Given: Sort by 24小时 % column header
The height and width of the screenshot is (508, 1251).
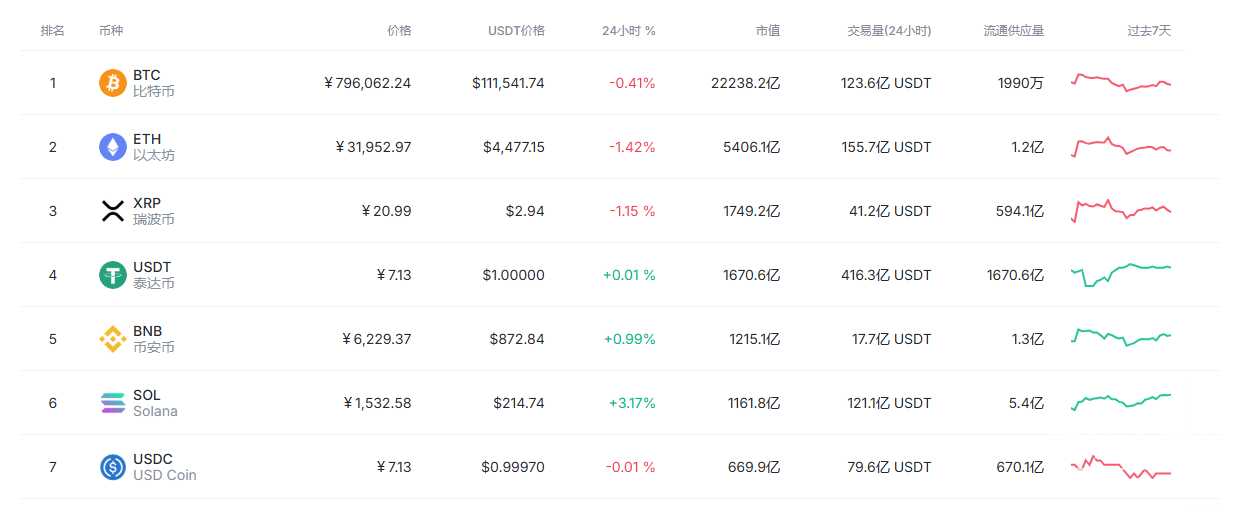Looking at the screenshot, I should (x=628, y=31).
